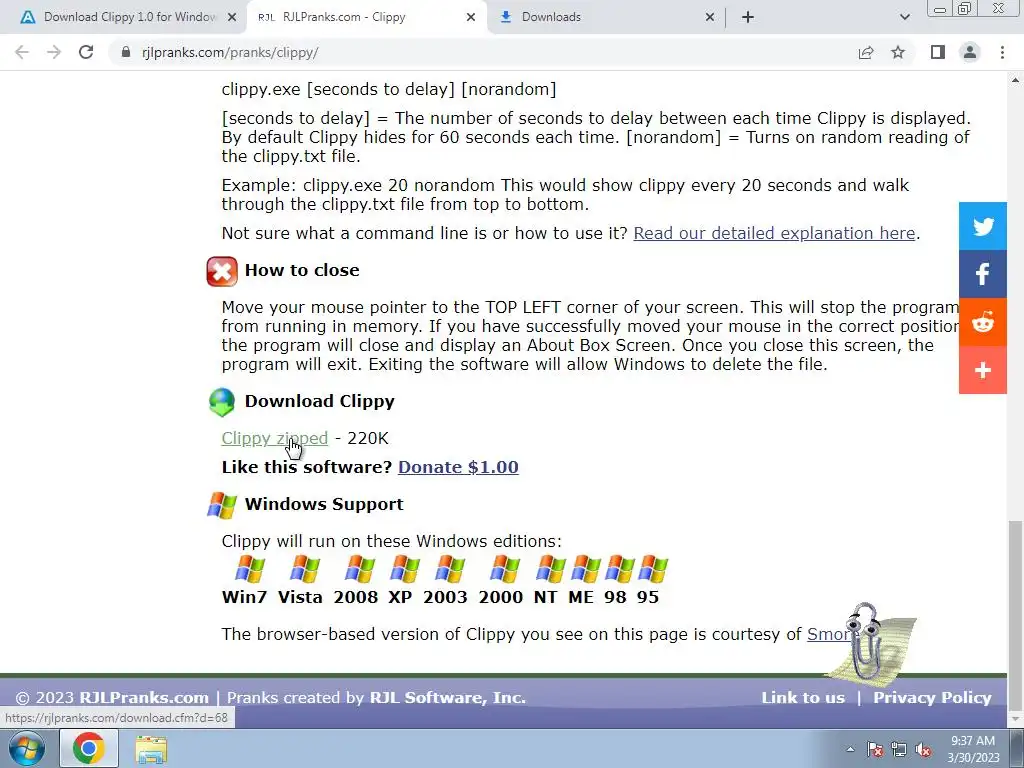
Task: Open more sharing options plus icon
Action: [983, 370]
